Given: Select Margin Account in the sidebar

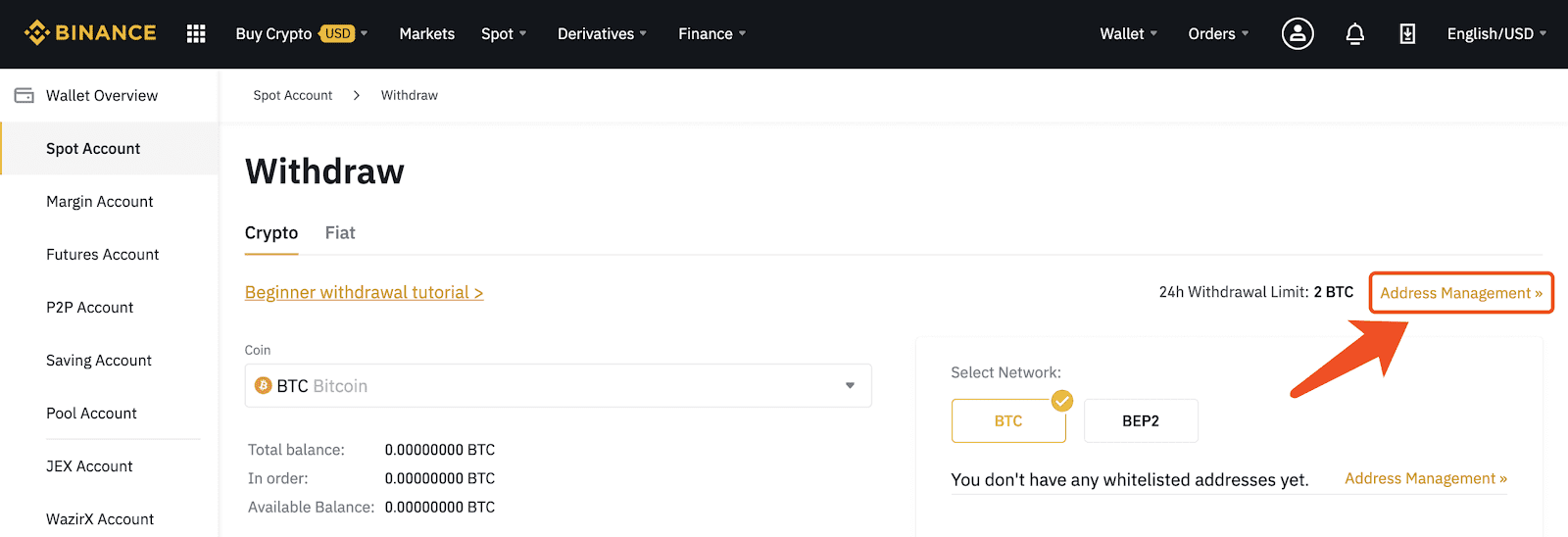Looking at the screenshot, I should click(x=100, y=202).
